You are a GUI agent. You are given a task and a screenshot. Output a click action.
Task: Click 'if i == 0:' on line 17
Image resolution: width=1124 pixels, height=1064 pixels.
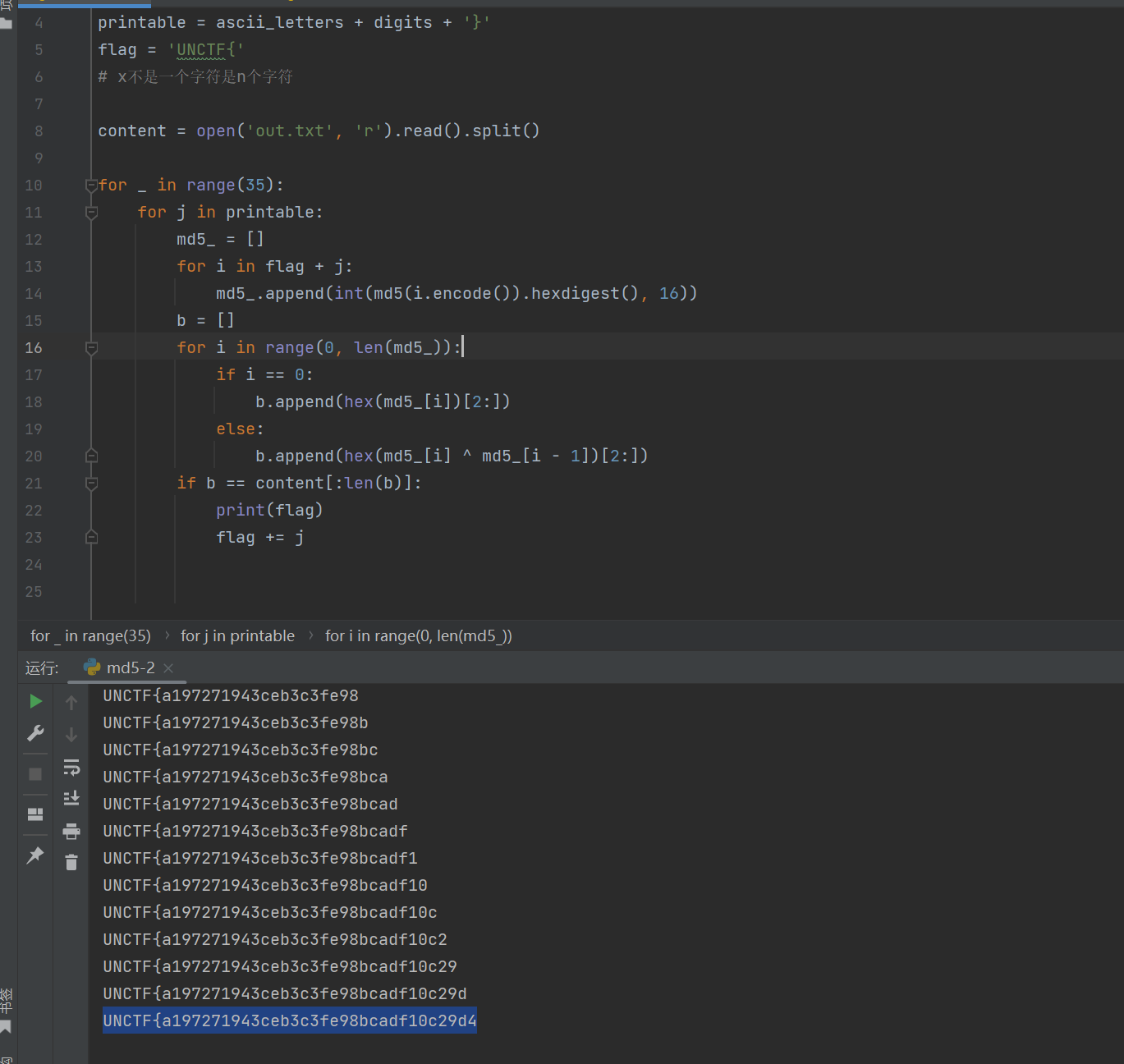coord(264,374)
